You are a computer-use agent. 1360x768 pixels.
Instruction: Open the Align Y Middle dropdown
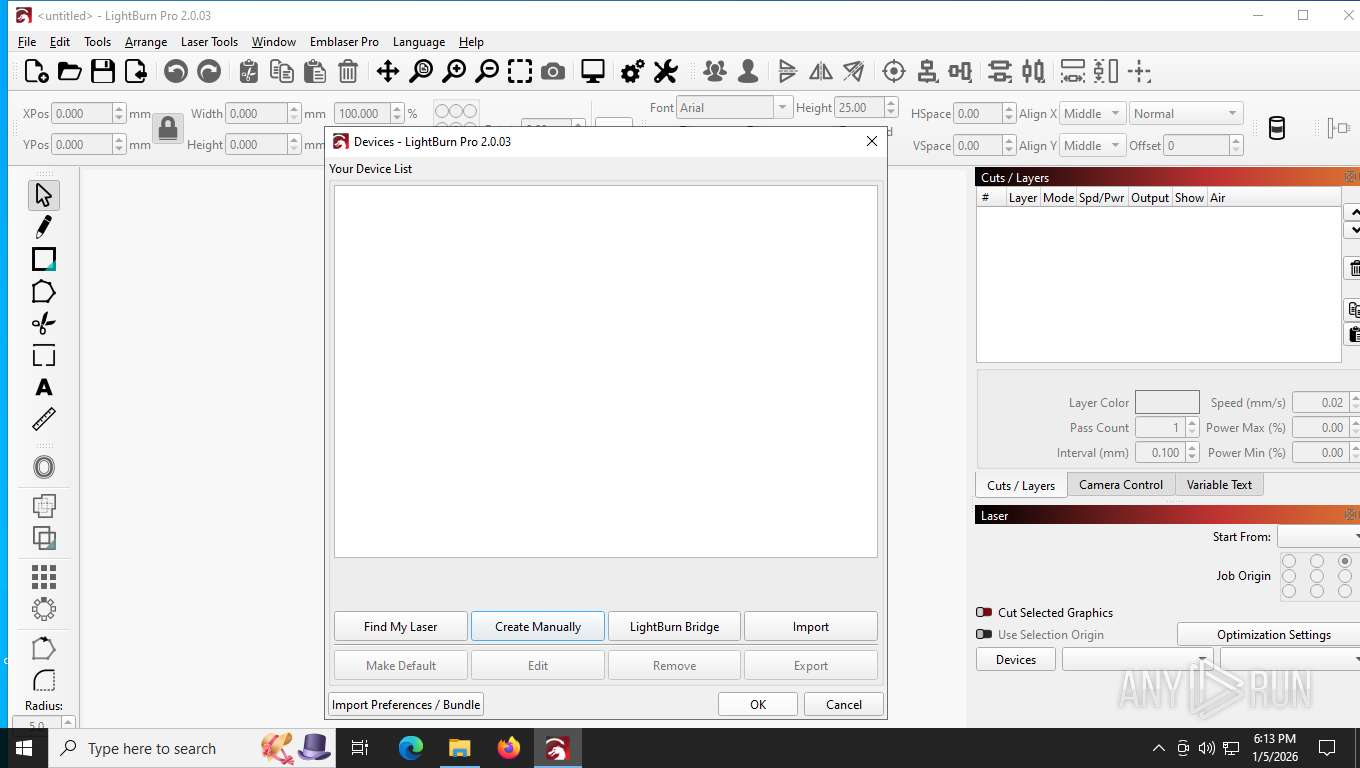[x=1092, y=146]
